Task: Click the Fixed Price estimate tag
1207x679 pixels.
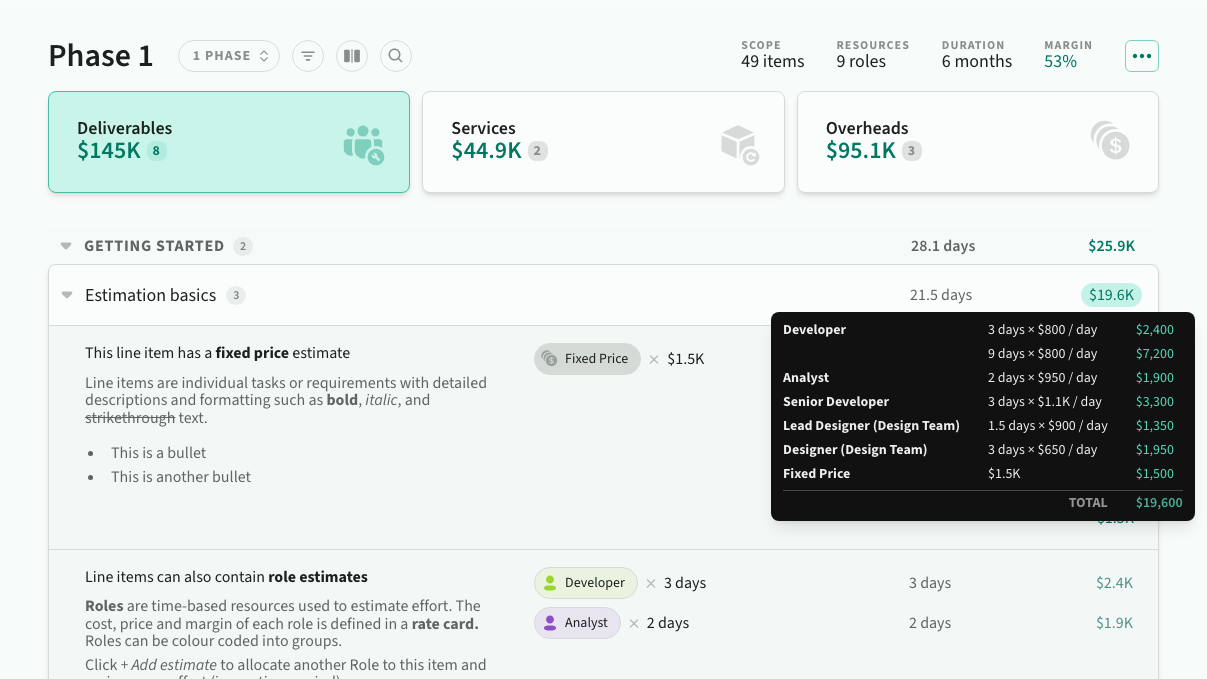Action: [x=587, y=359]
